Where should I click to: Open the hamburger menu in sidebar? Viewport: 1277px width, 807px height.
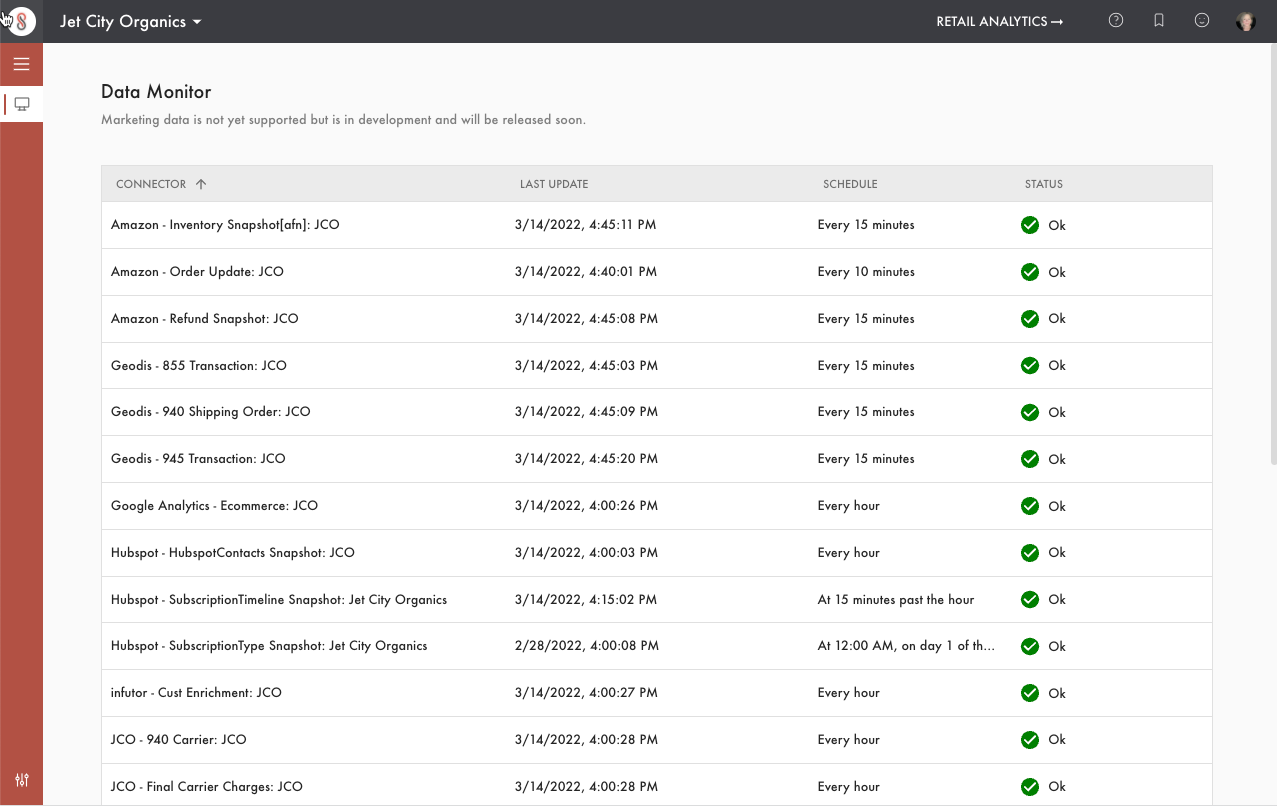pos(21,64)
